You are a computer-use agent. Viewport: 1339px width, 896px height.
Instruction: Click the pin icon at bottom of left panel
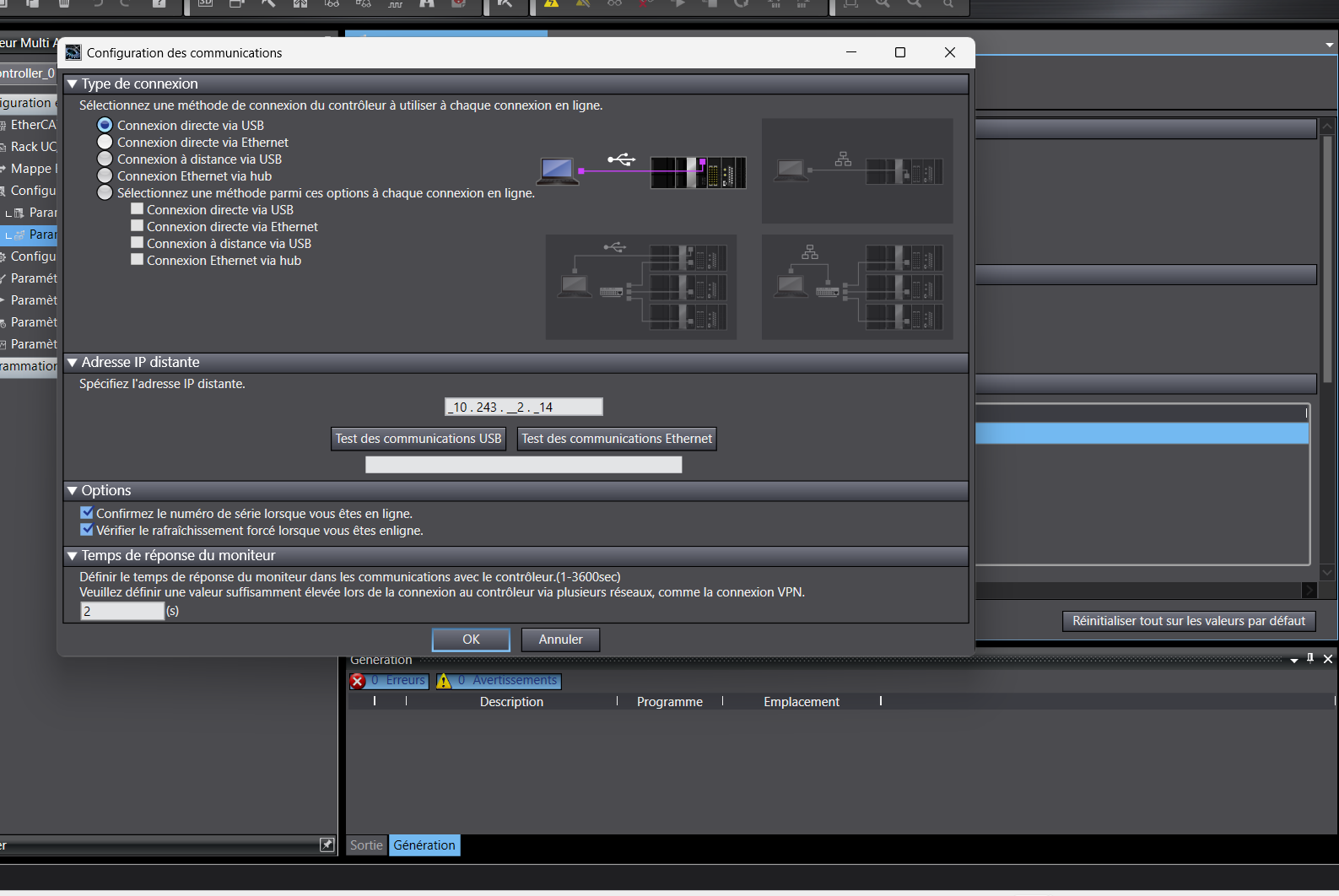(327, 845)
